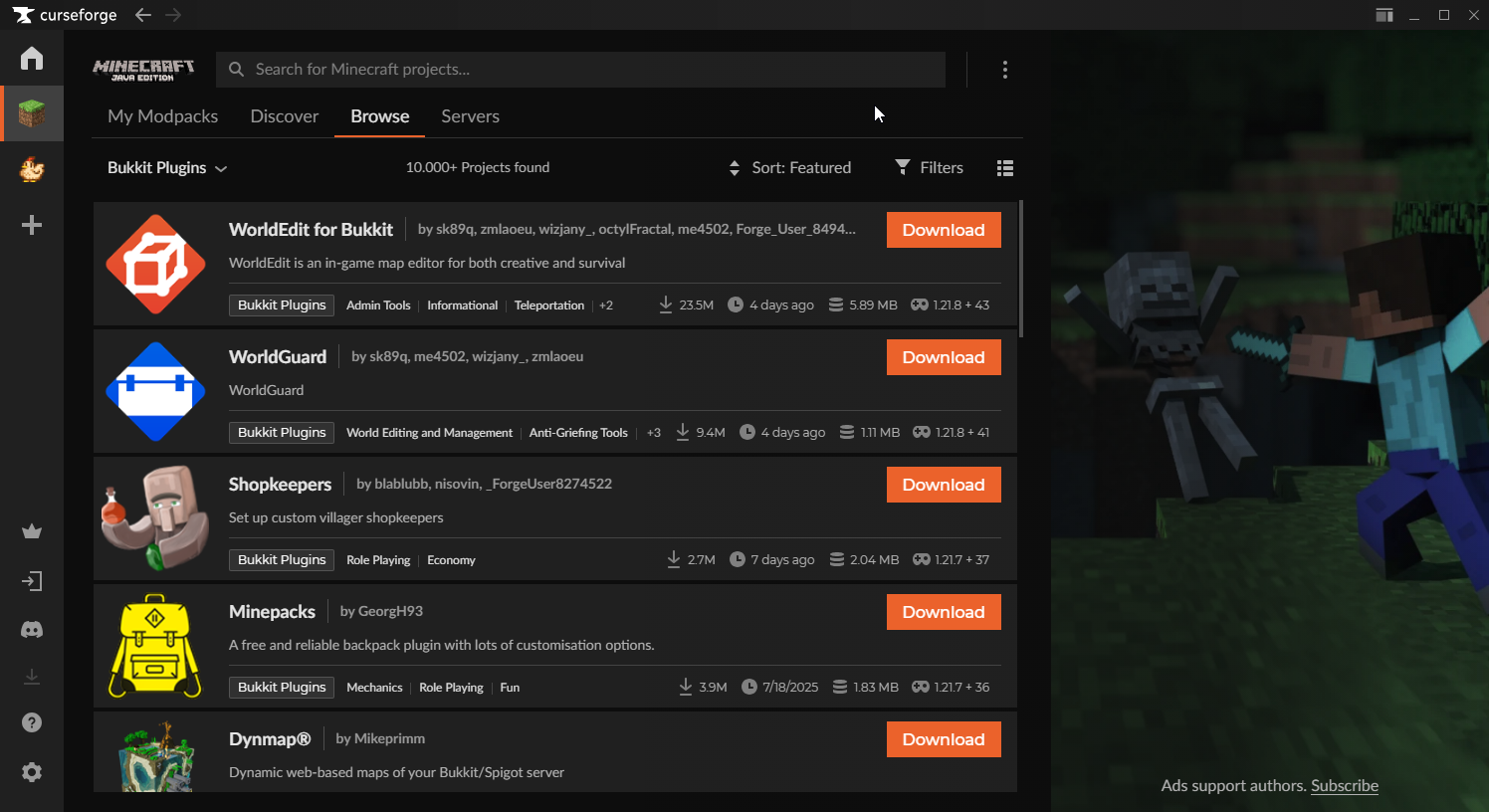Click Shopkeepers' Role Playing tag
Screen dimensions: 1489x812
(378, 560)
